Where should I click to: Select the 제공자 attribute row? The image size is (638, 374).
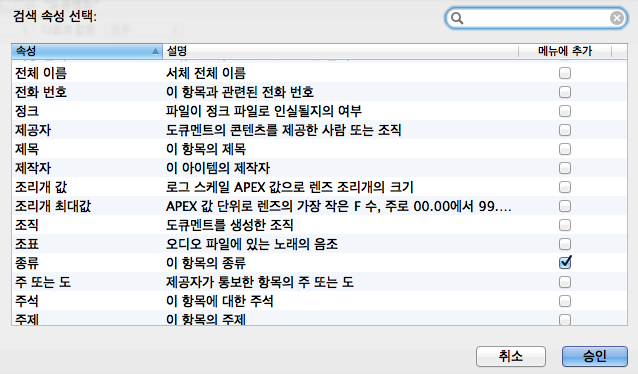(x=33, y=130)
